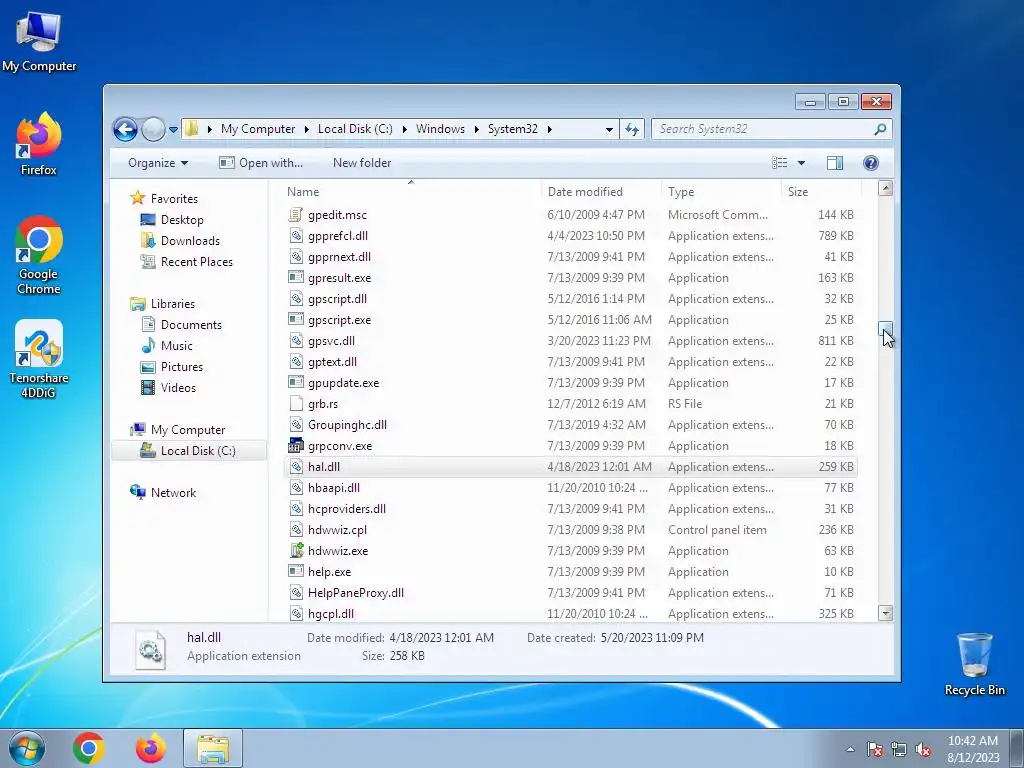The image size is (1024, 768).
Task: Select Windows breadcrumb in address bar
Action: tap(440, 129)
